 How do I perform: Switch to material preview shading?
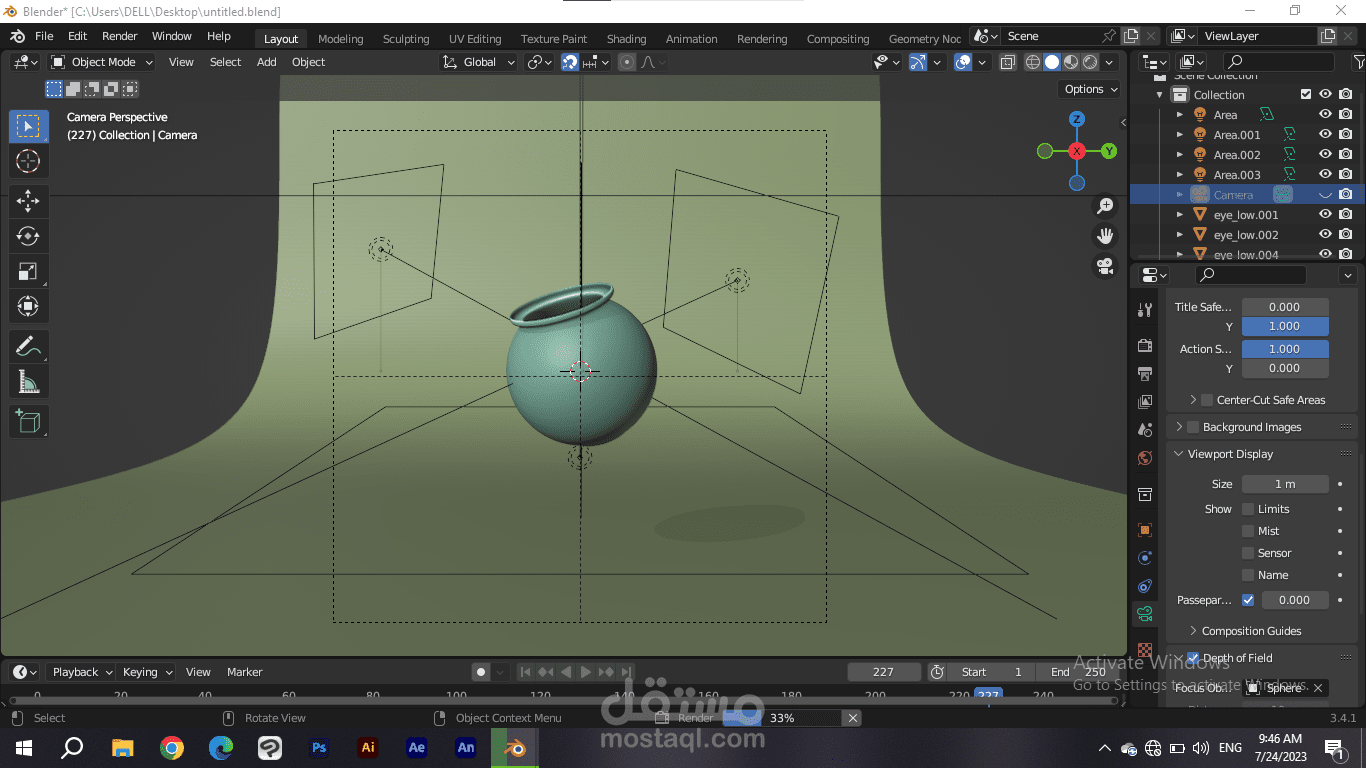pos(1071,62)
